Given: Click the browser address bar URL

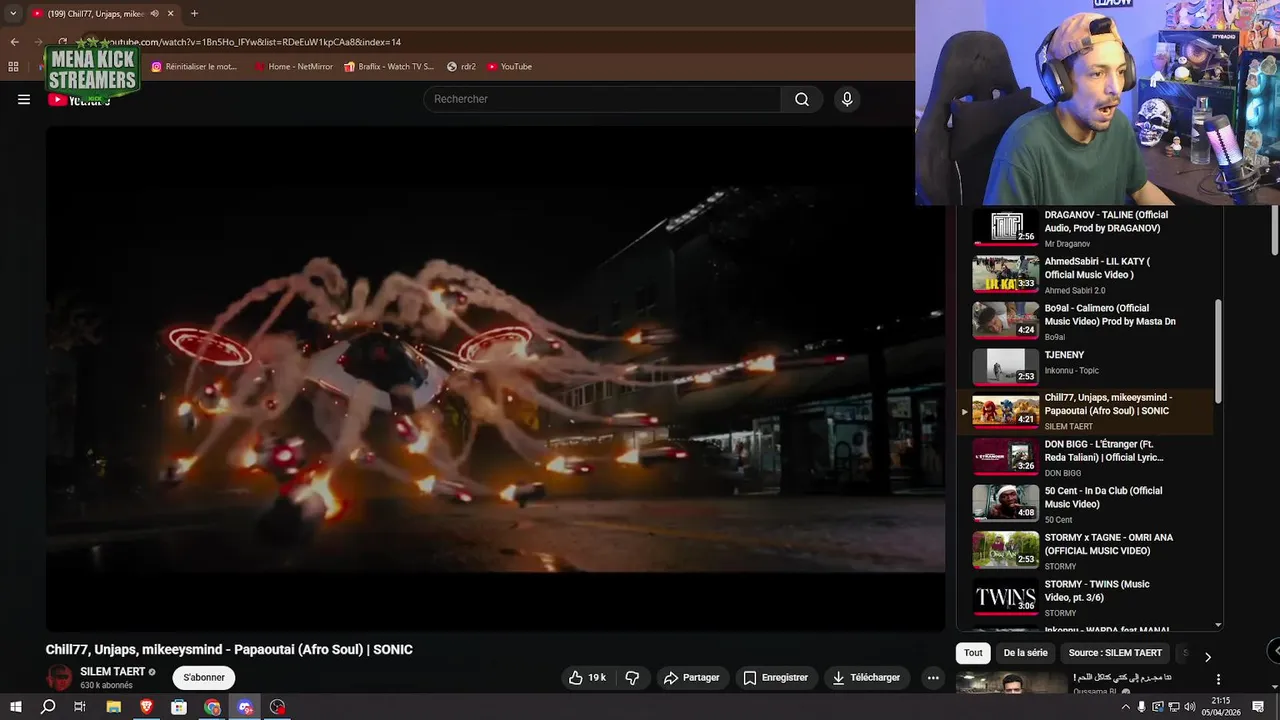Looking at the screenshot, I should (x=254, y=42).
